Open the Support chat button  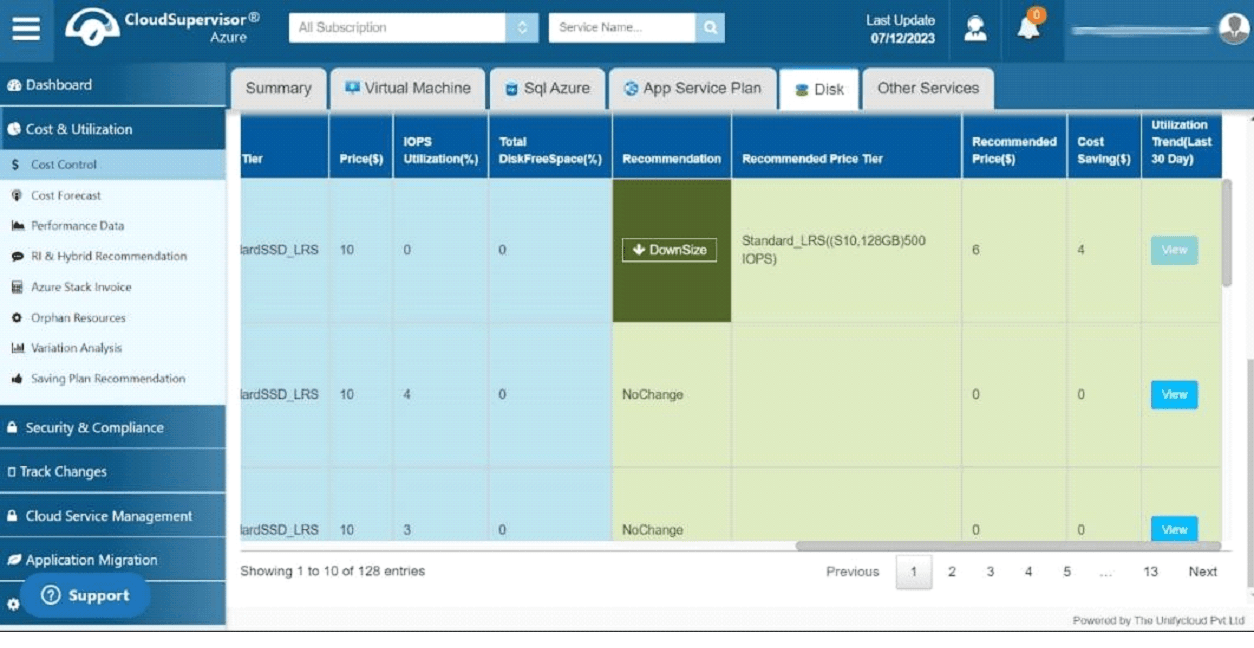[x=85, y=596]
